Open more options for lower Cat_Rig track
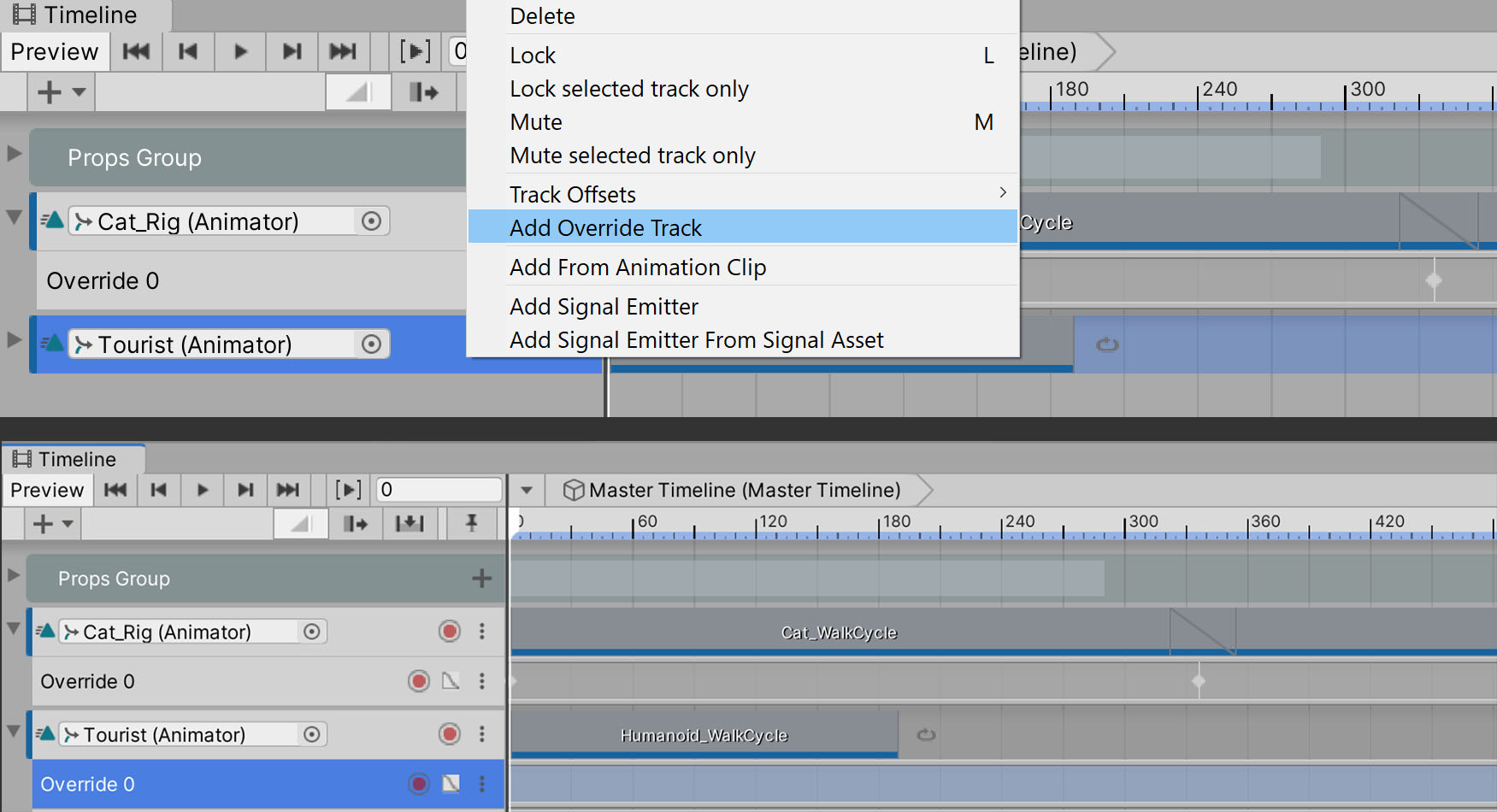 click(482, 631)
